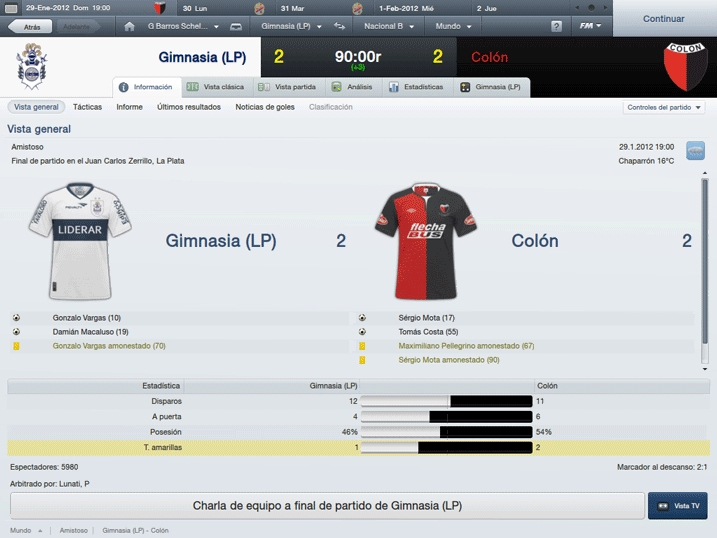
Task: Click the swap arrows icon beside Gimnasia (LP)
Action: pyautogui.click(x=339, y=27)
